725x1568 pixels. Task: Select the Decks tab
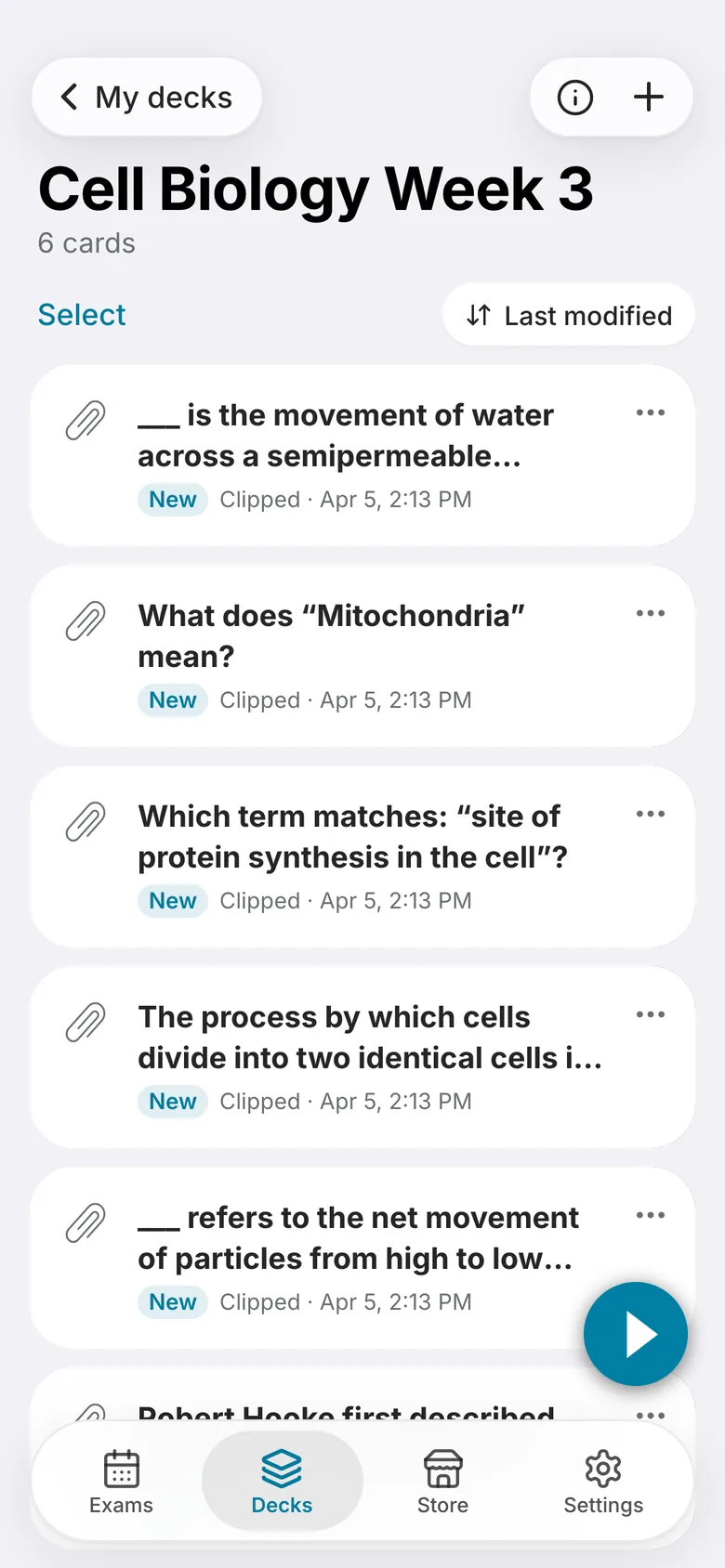click(282, 1482)
